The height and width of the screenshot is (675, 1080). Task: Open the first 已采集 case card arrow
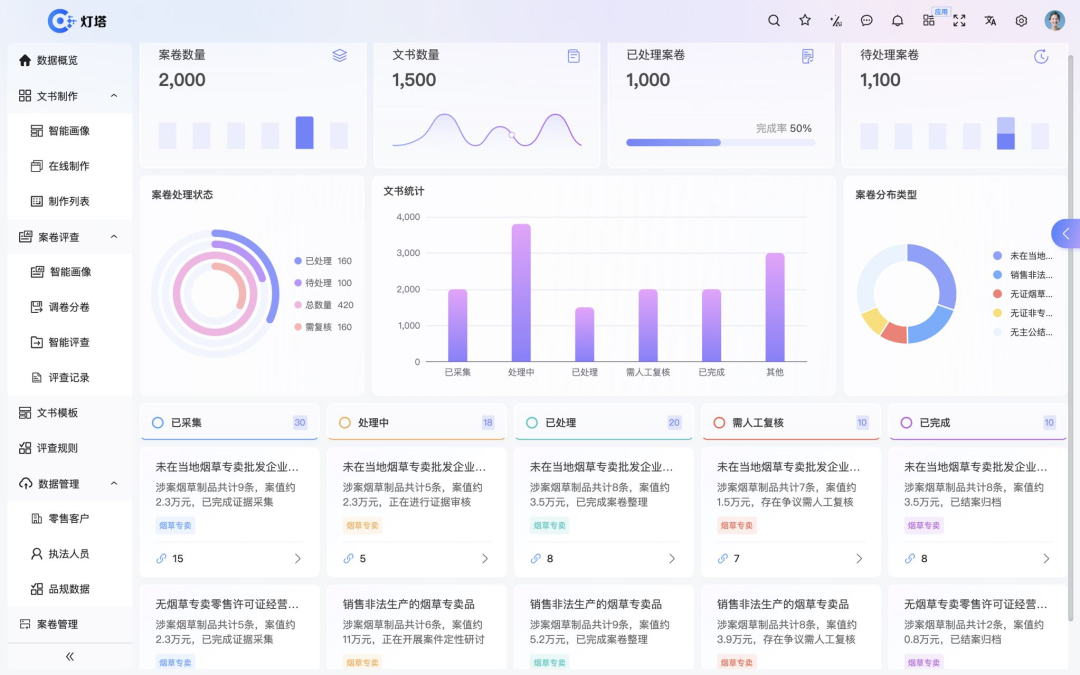[297, 559]
